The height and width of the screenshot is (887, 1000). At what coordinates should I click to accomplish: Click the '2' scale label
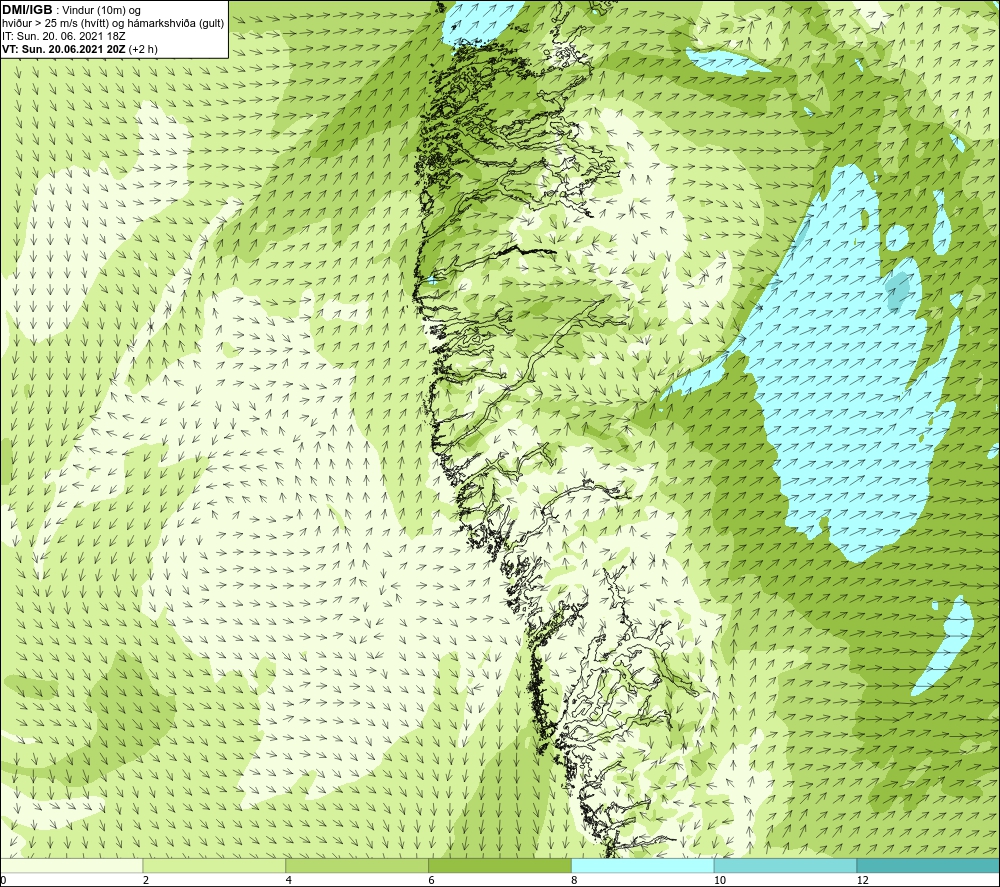[x=146, y=880]
